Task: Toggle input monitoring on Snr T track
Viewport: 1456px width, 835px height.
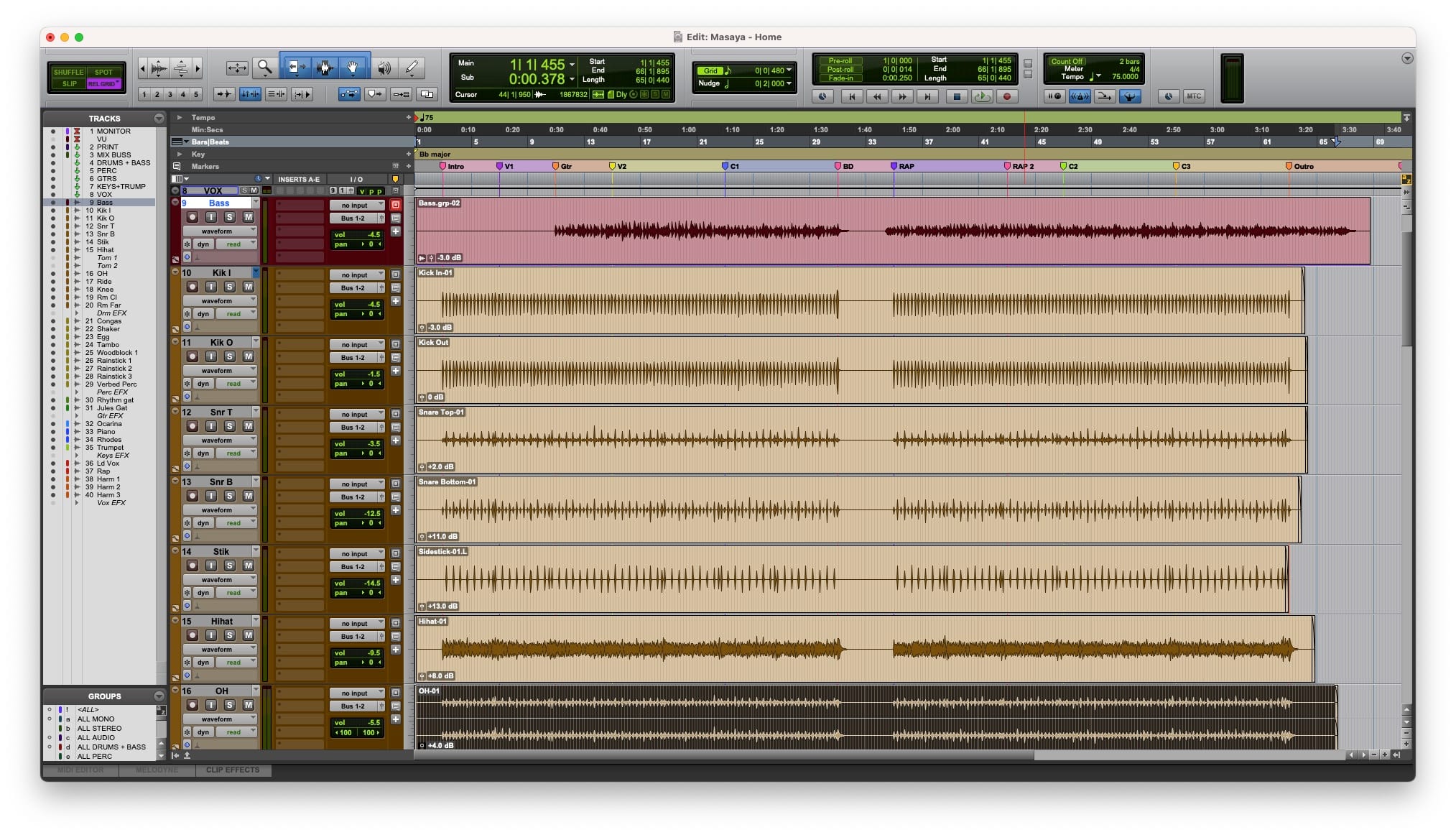Action: click(210, 426)
